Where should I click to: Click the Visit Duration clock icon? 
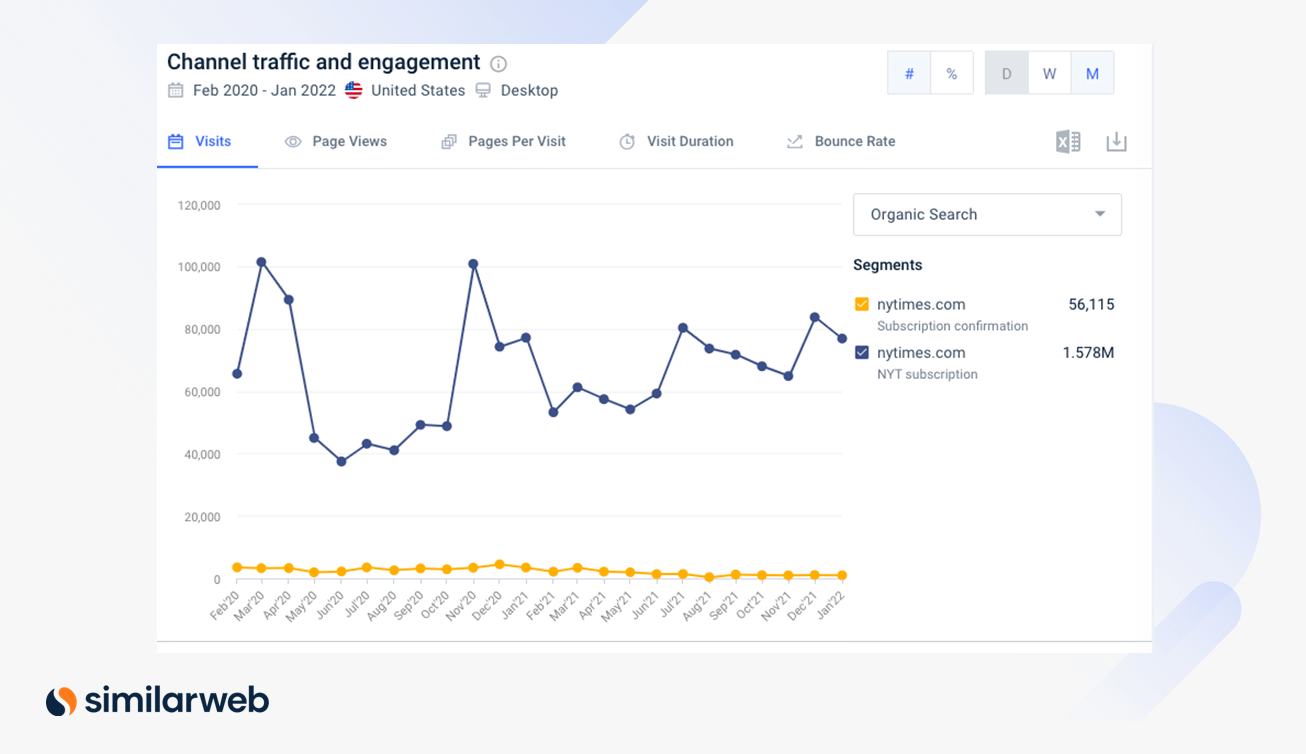click(x=625, y=141)
